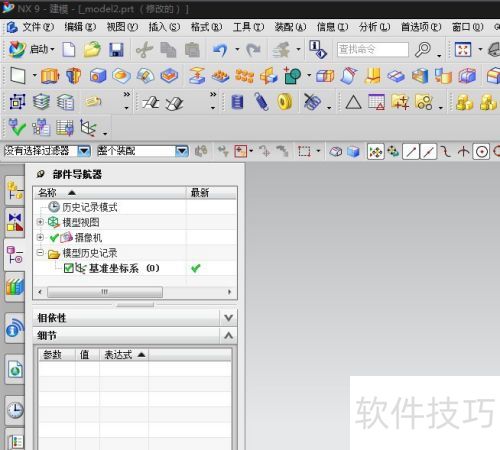Uncheck the 基准坐标系 (0) checkbox
Screen dimensions: 500x450
click(x=69, y=268)
